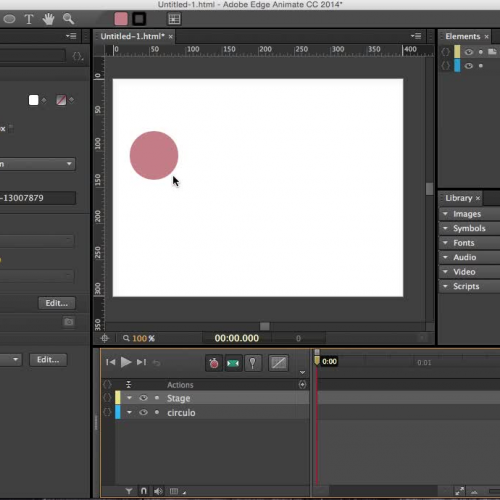
Task: Click the pink circle on the stage
Action: tap(154, 155)
